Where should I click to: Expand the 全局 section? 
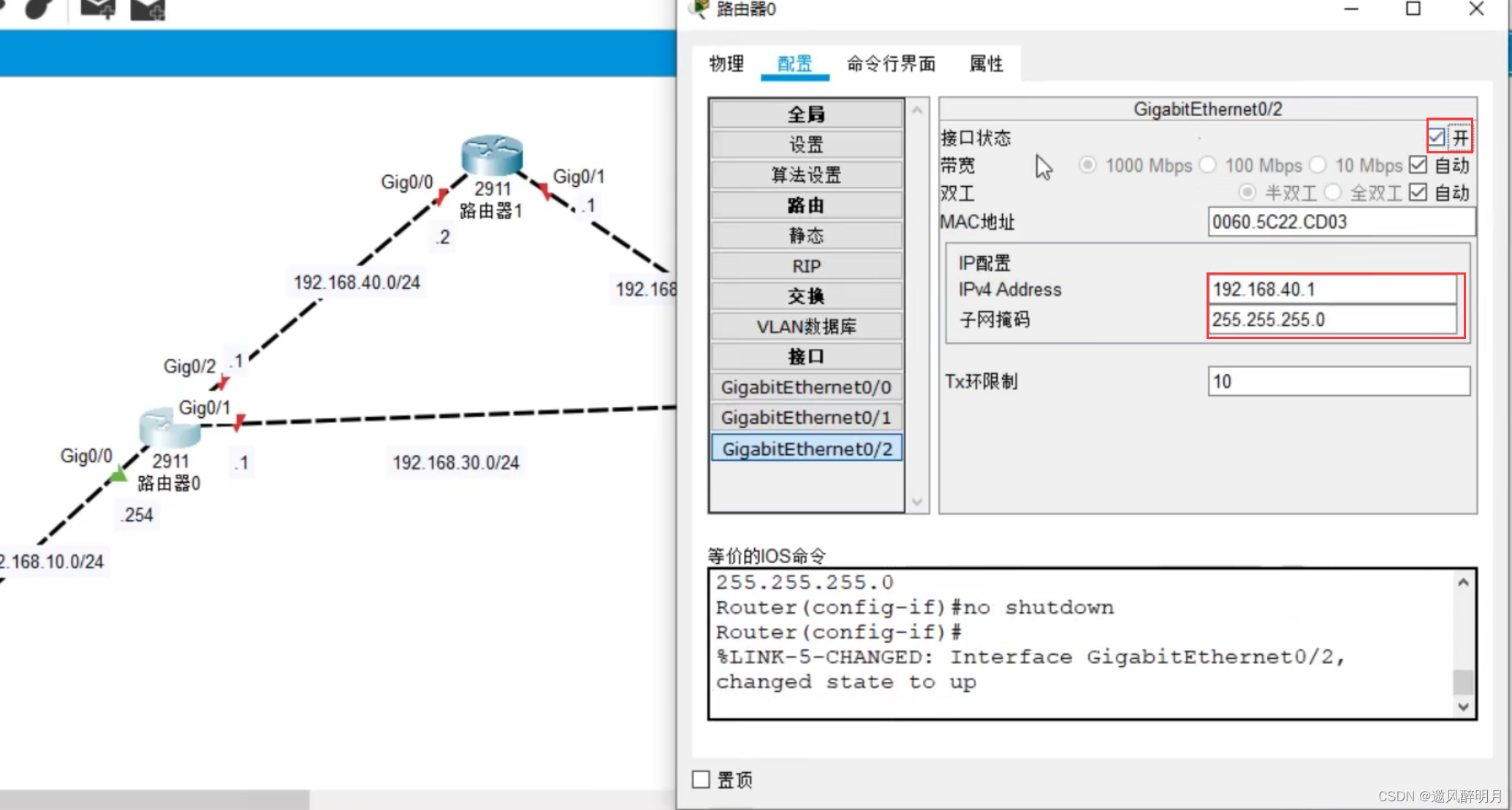point(806,114)
